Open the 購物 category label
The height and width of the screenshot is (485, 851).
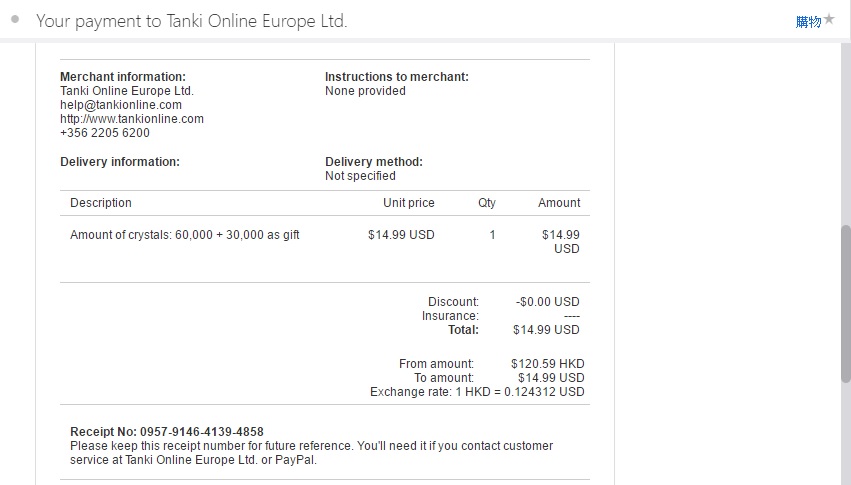tap(808, 22)
